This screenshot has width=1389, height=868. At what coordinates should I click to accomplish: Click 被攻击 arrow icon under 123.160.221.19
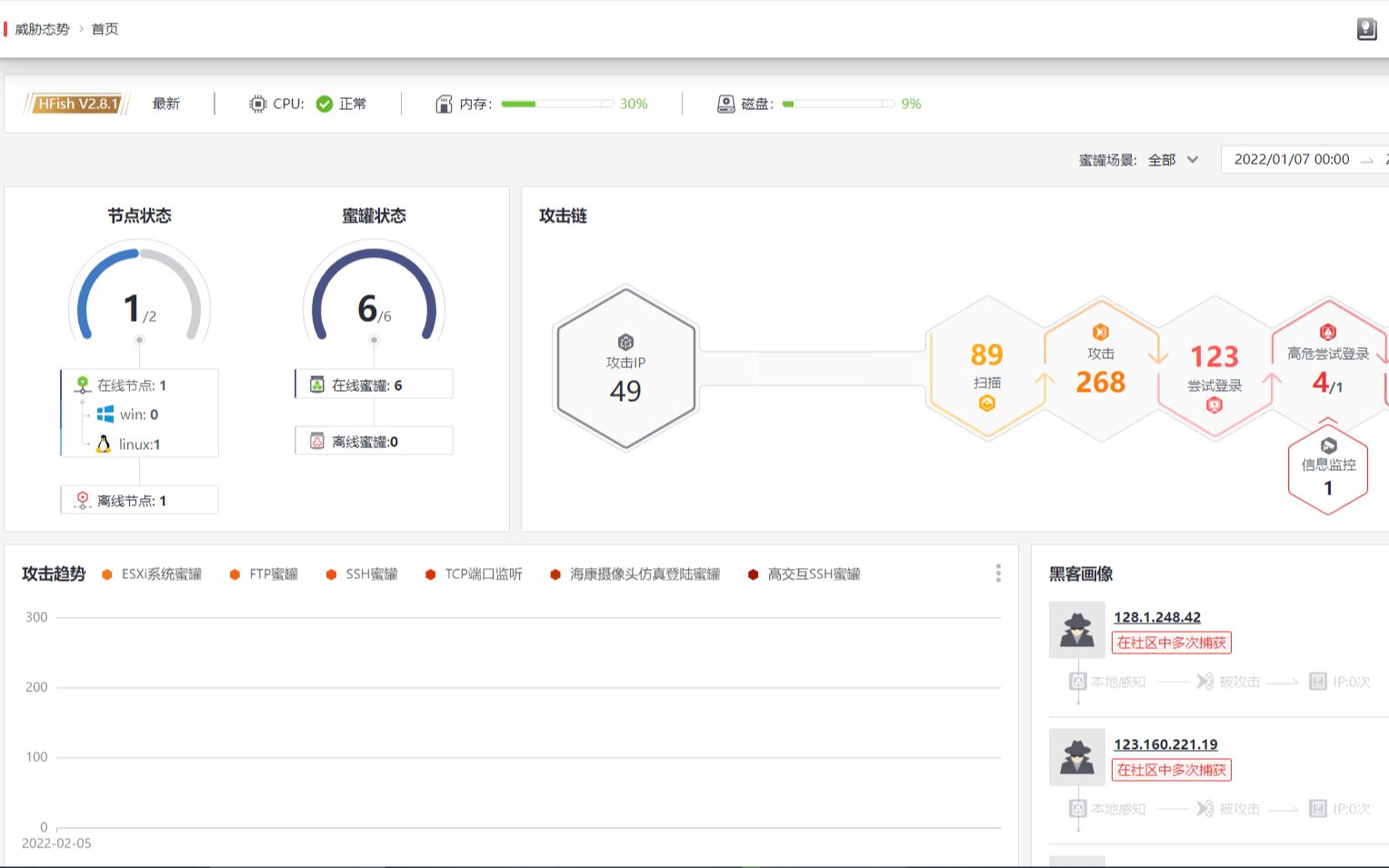tap(1204, 809)
